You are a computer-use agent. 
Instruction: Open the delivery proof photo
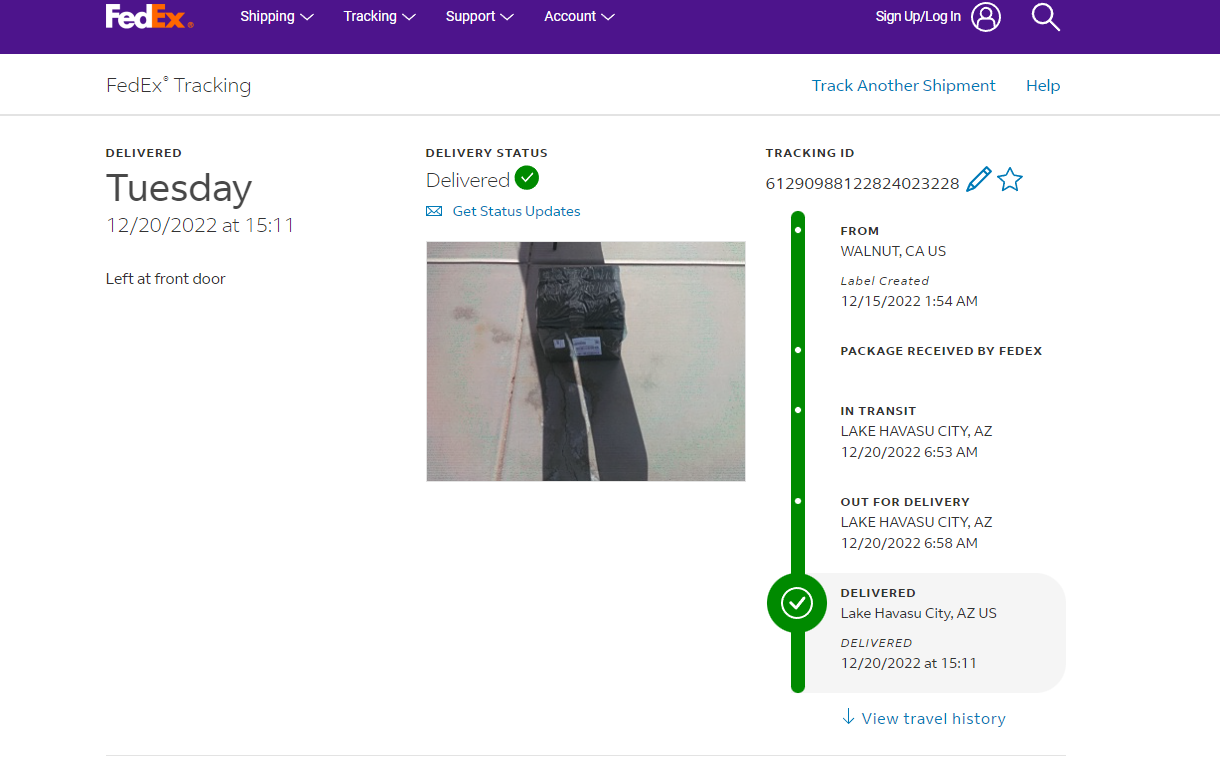pos(585,361)
